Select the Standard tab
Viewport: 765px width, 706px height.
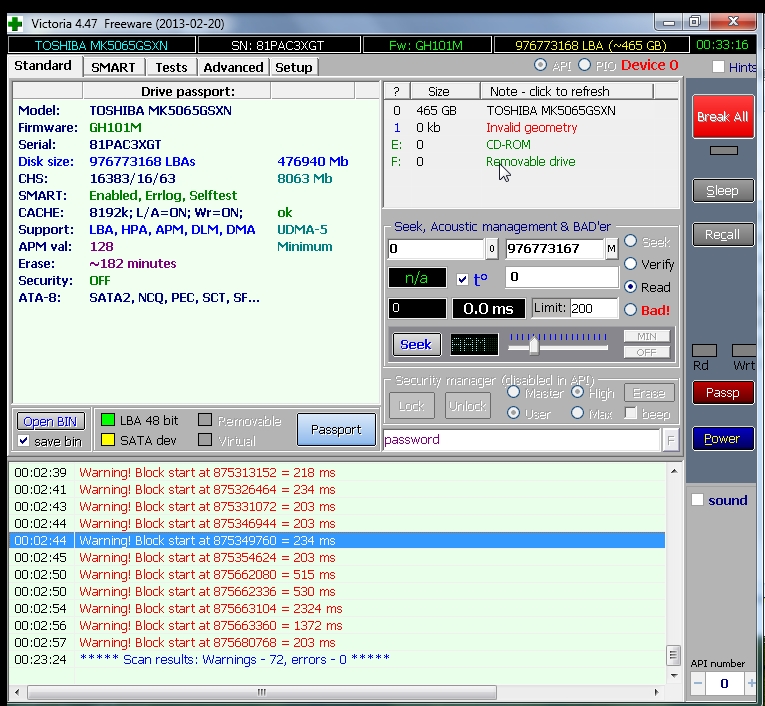(43, 66)
